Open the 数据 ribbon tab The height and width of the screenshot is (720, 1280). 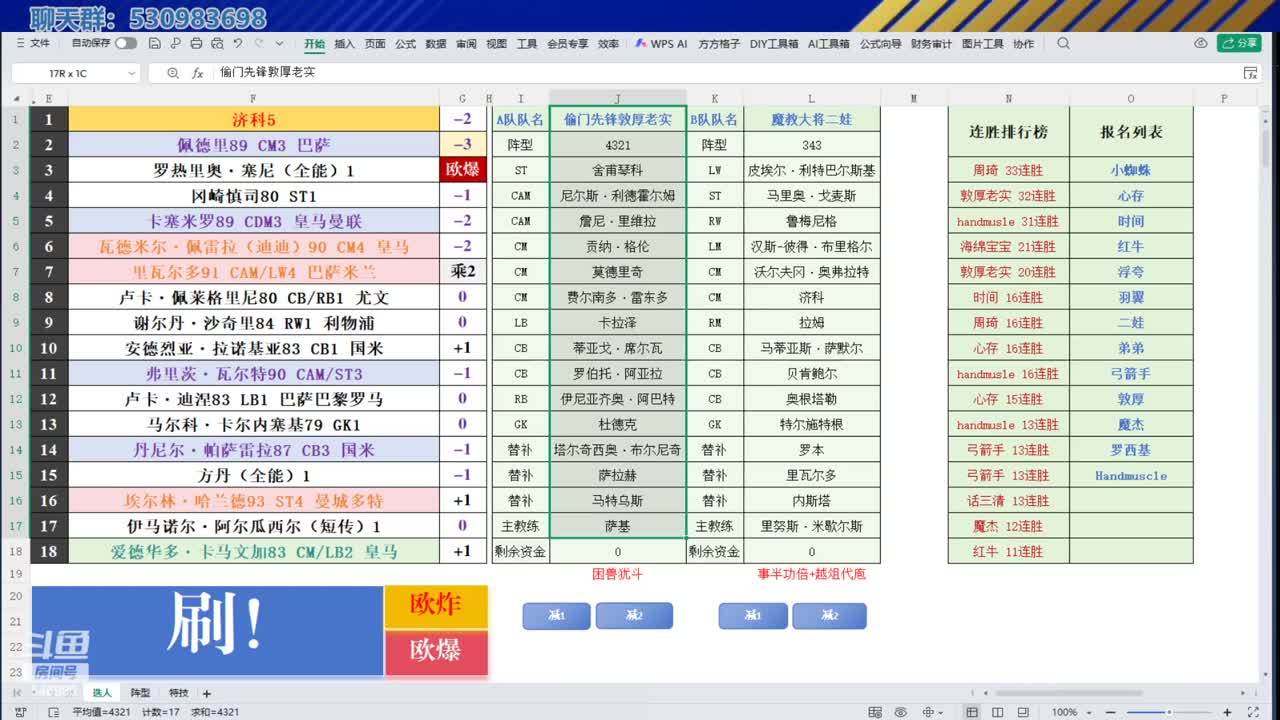[436, 44]
